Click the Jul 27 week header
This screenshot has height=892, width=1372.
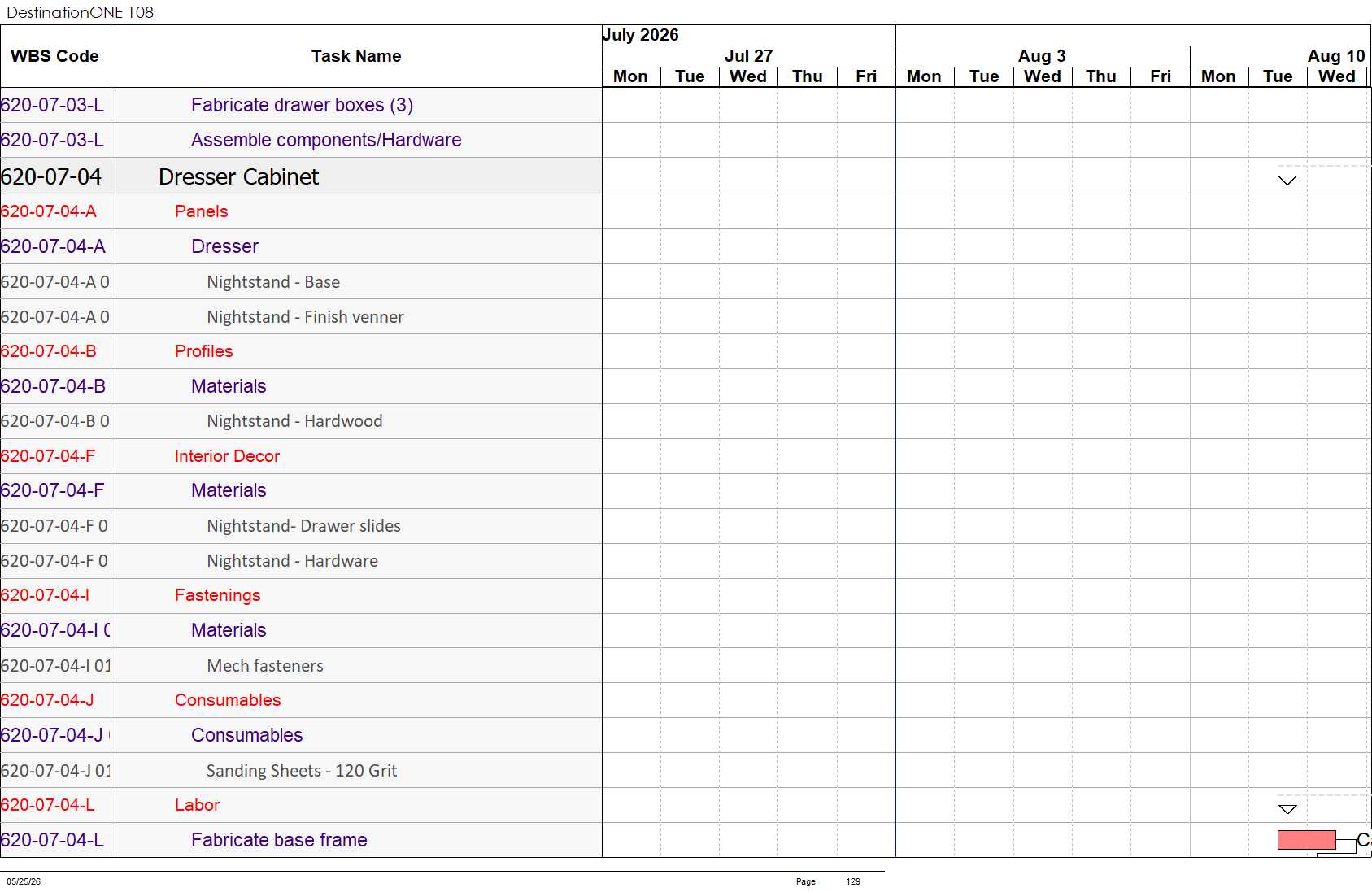click(x=748, y=56)
